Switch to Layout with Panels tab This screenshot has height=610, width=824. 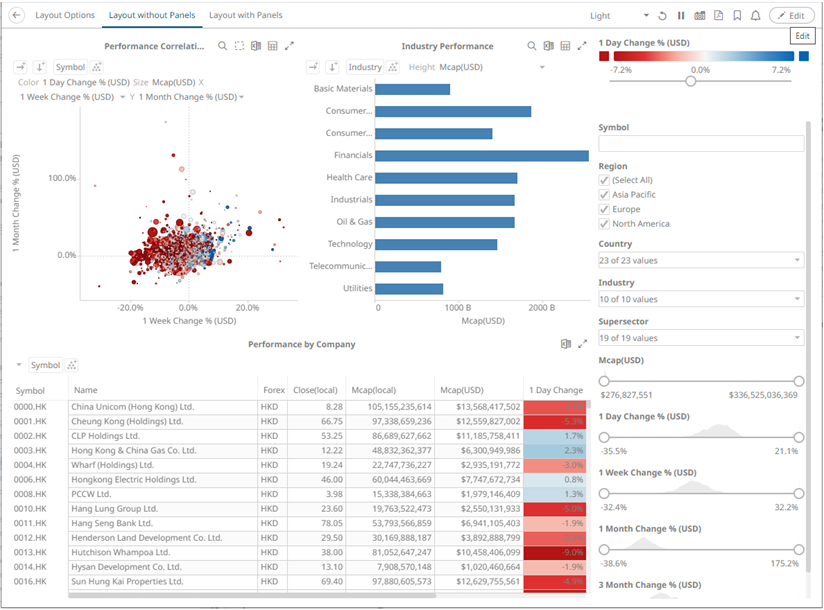tap(245, 16)
